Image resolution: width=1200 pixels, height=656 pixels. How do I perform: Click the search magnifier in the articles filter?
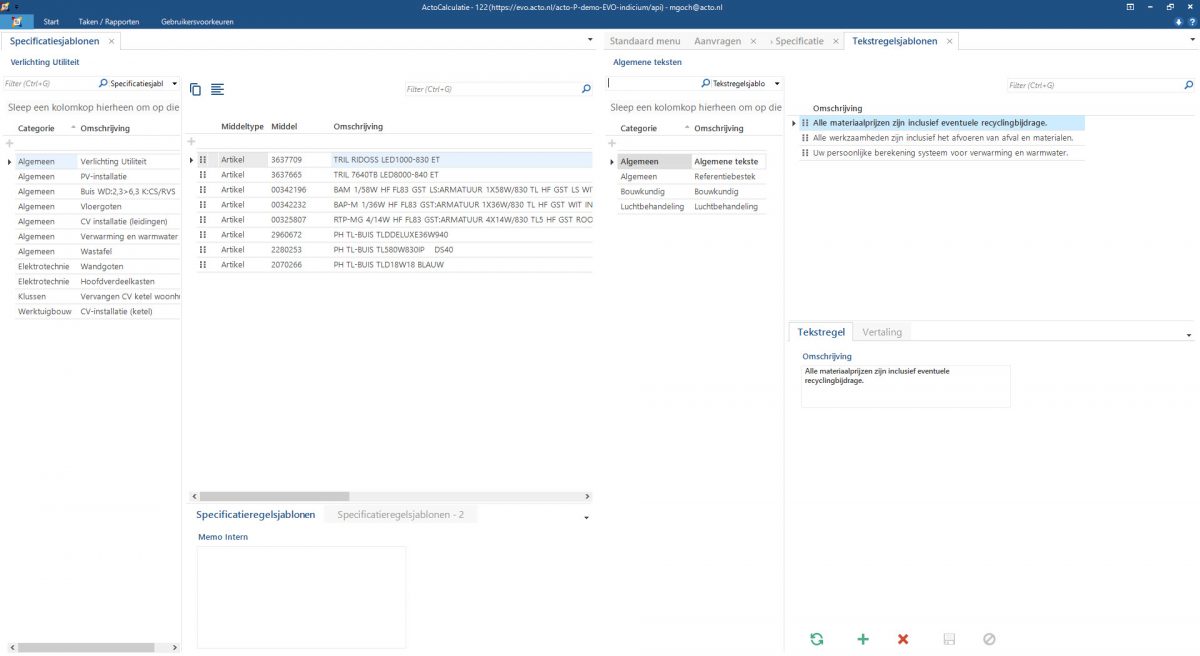point(586,89)
